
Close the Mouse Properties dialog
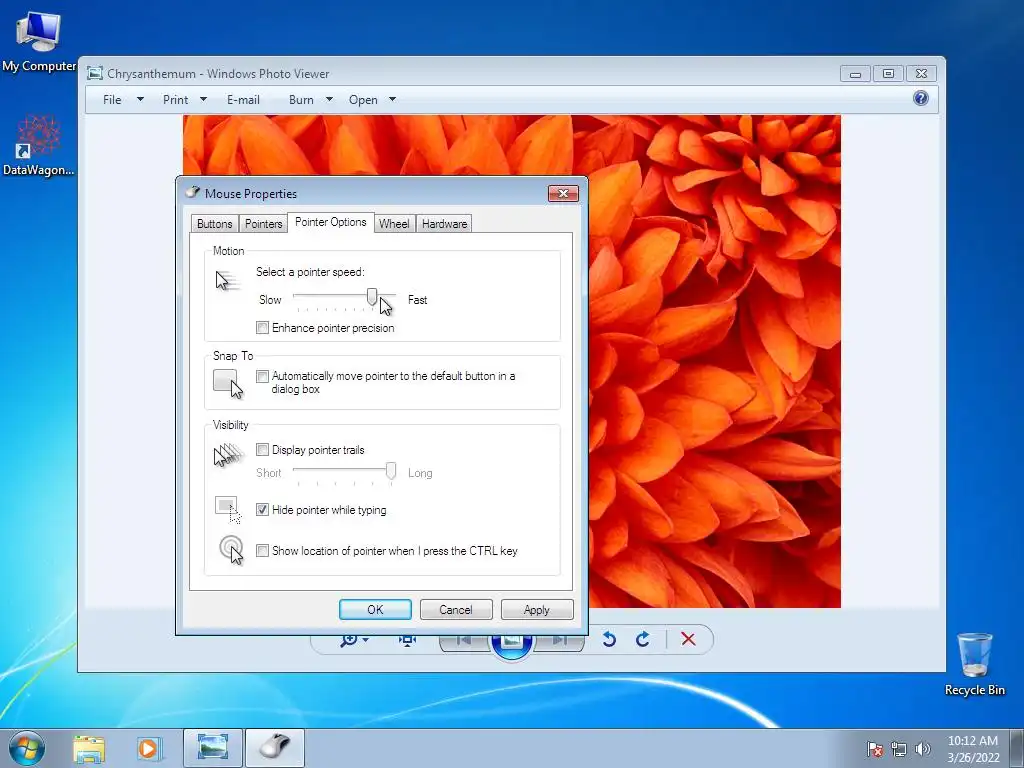563,193
